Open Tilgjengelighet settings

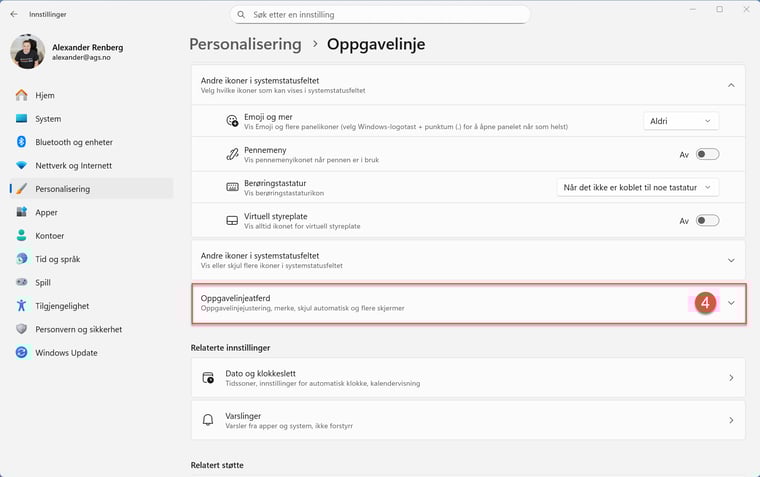92,305
